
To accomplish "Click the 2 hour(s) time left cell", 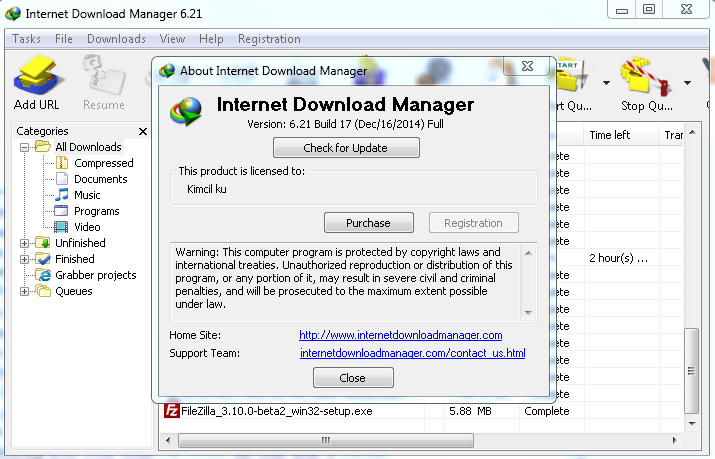I will [621, 258].
